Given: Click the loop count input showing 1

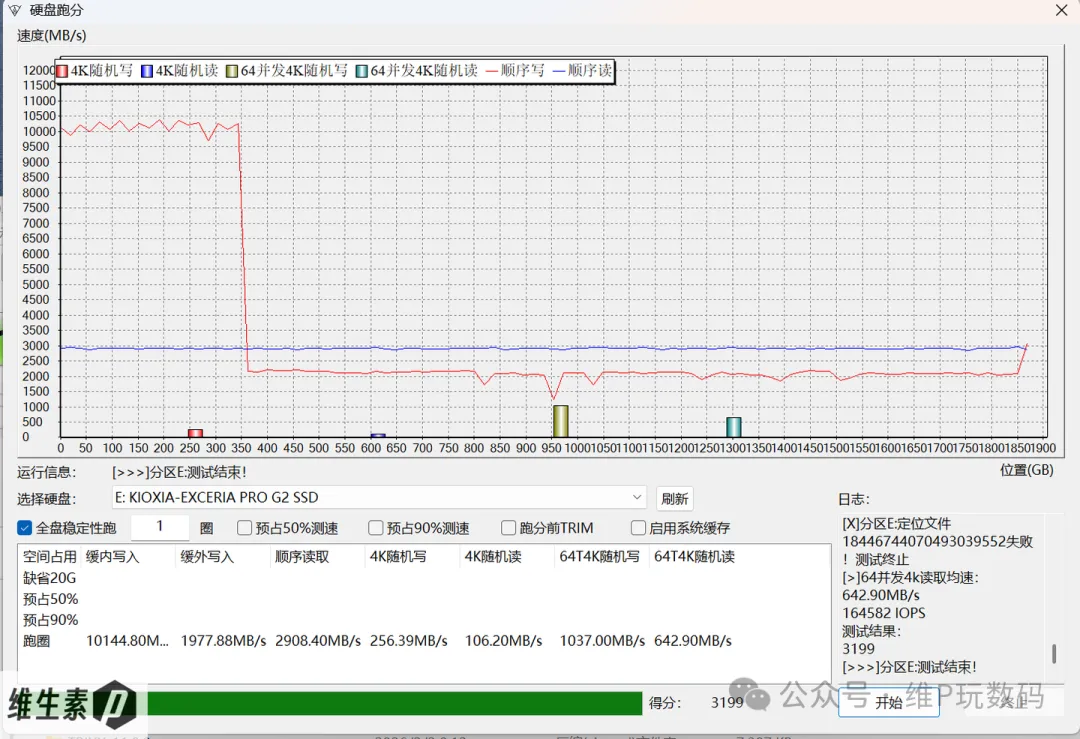Looking at the screenshot, I should 160,527.
